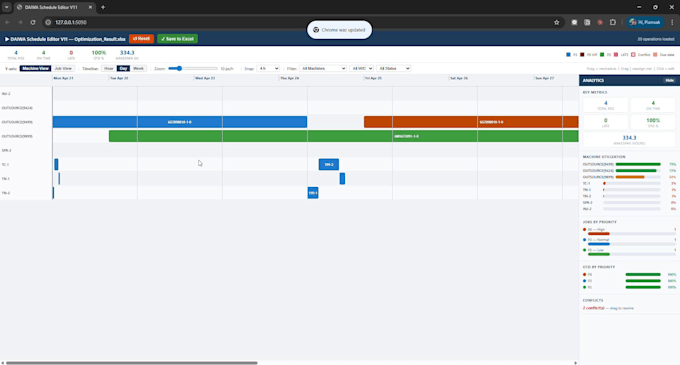Click the Mon Apr 21 date header

click(63, 78)
